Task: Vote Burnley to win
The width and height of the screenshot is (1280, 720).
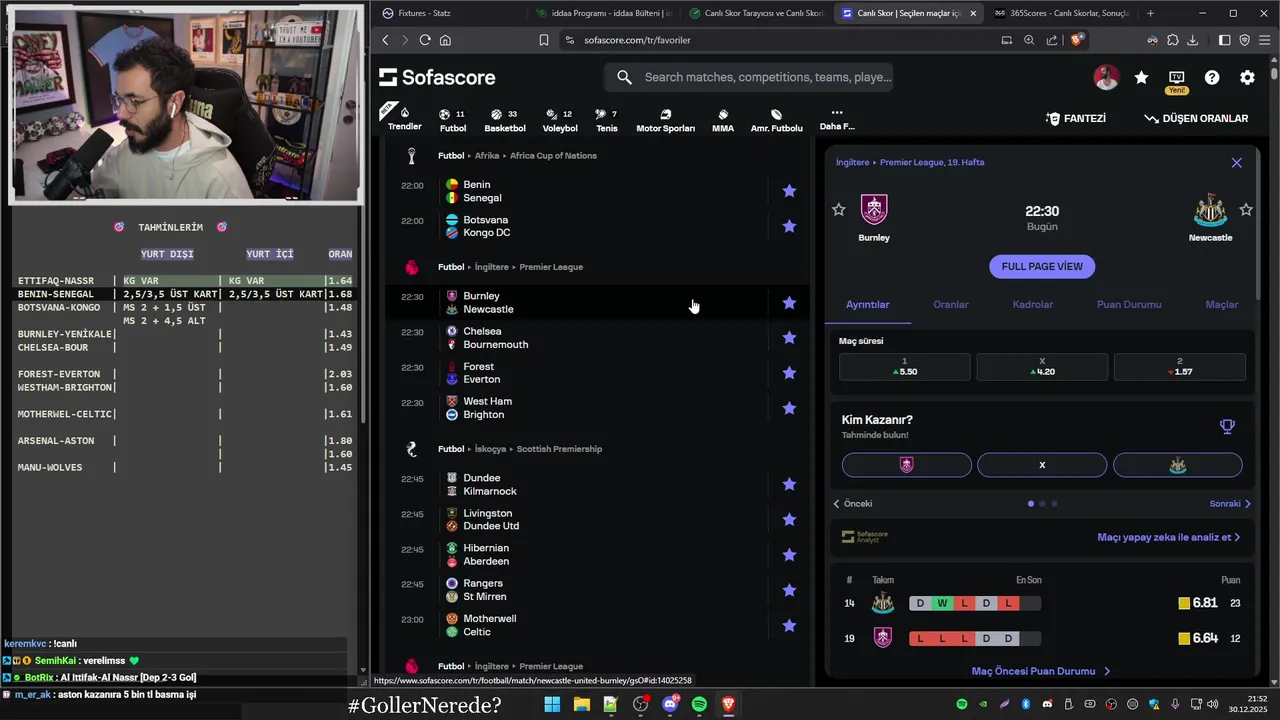Action: [907, 465]
